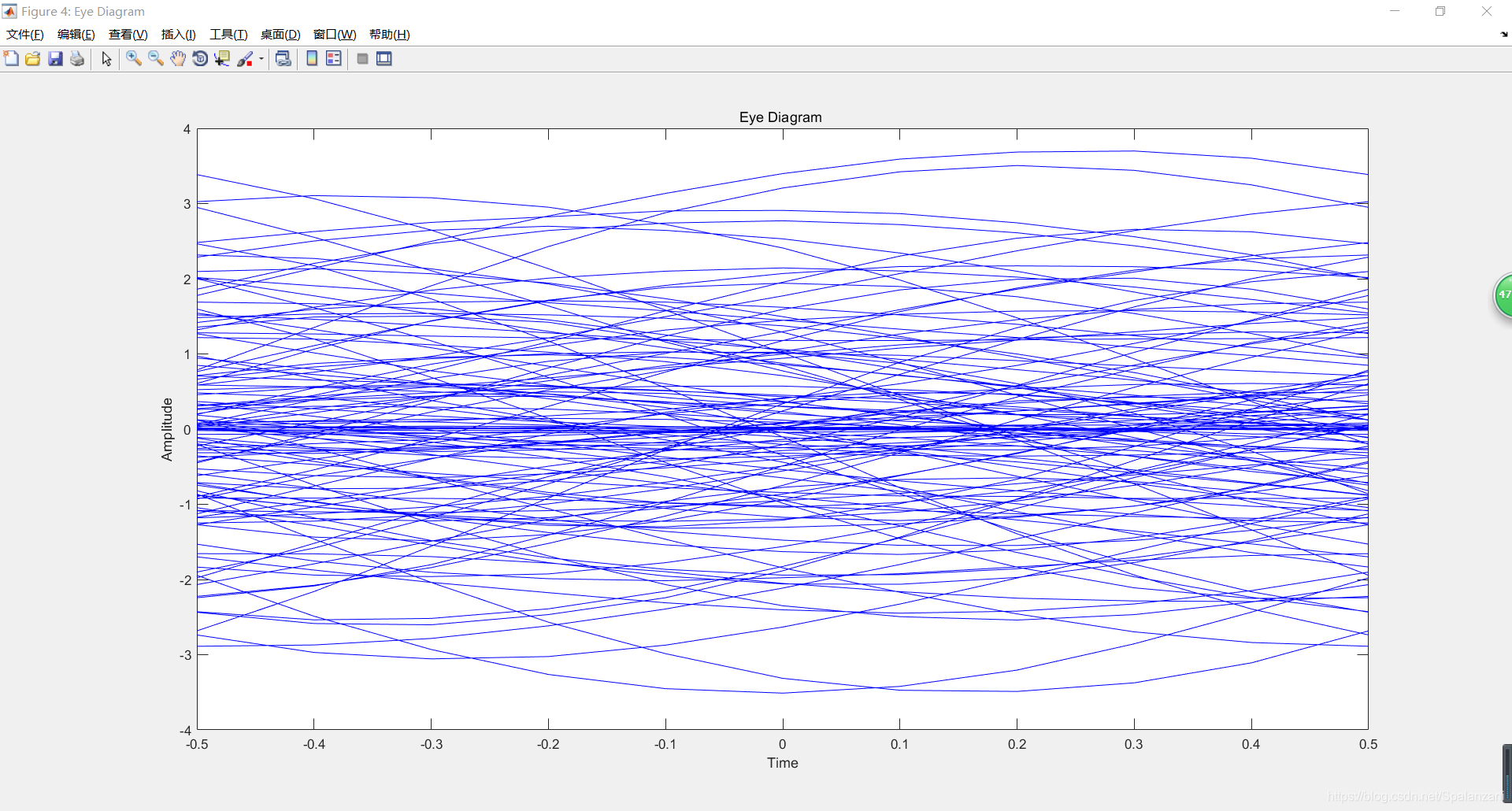Click the Amplitude y-axis label
This screenshot has height=811, width=1512.
pos(167,429)
